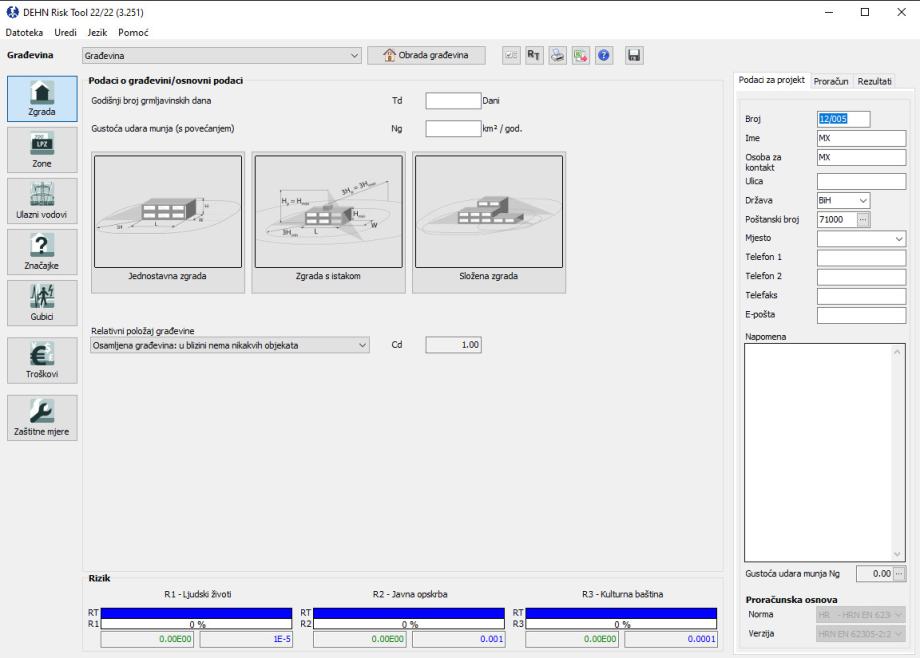Image resolution: width=920 pixels, height=658 pixels.
Task: Open the Gubici losses section
Action: tap(42, 303)
